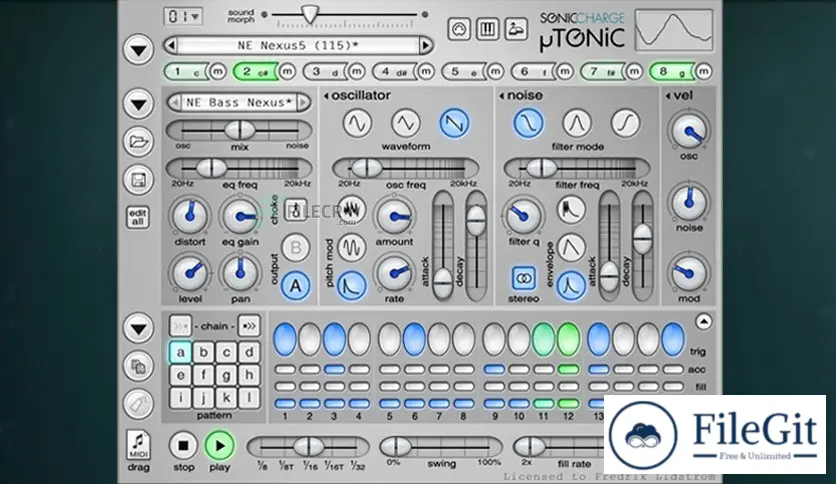Click the osc/noise mix slider

pyautogui.click(x=239, y=130)
